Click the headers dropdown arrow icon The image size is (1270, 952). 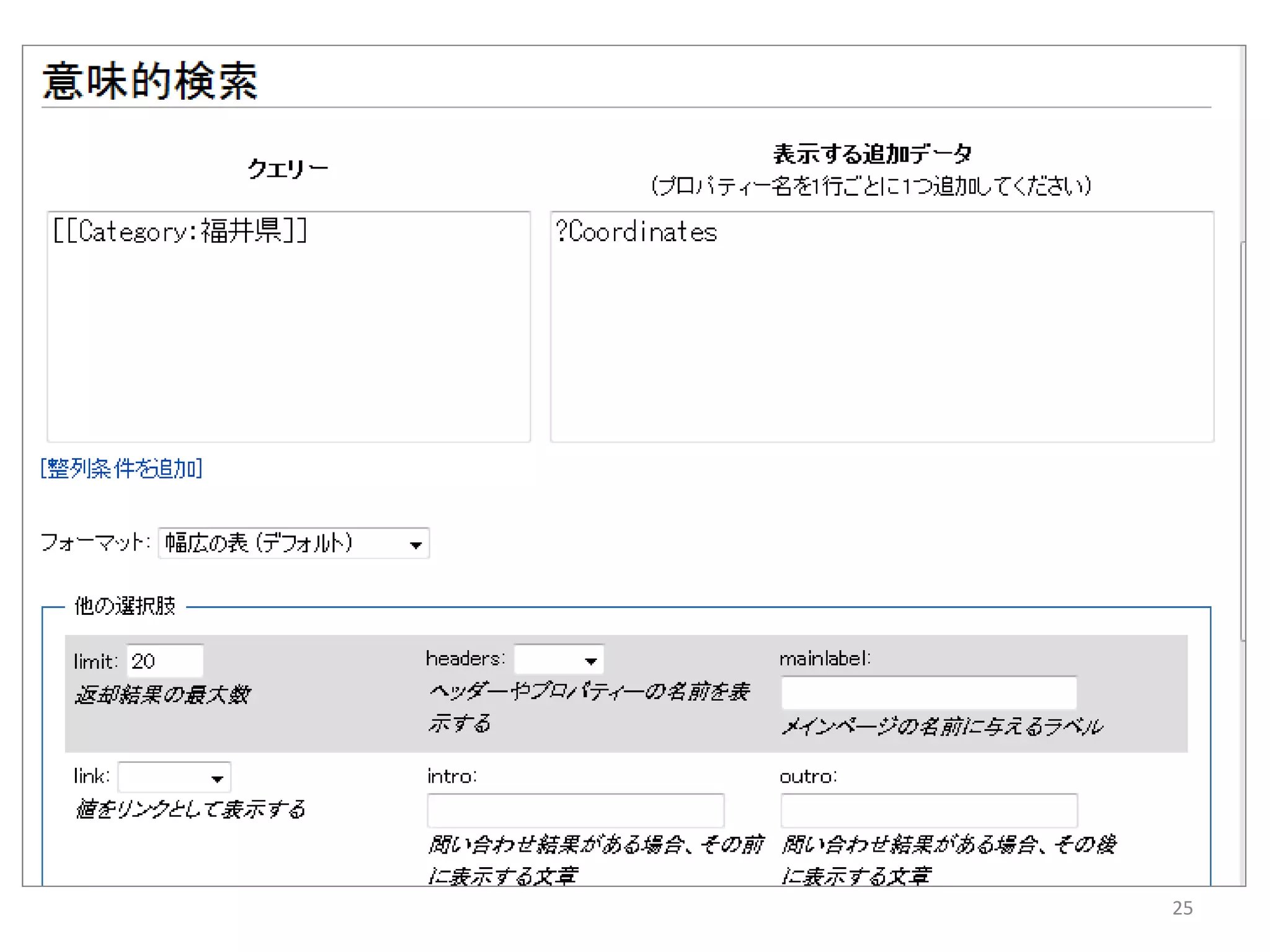pos(590,661)
